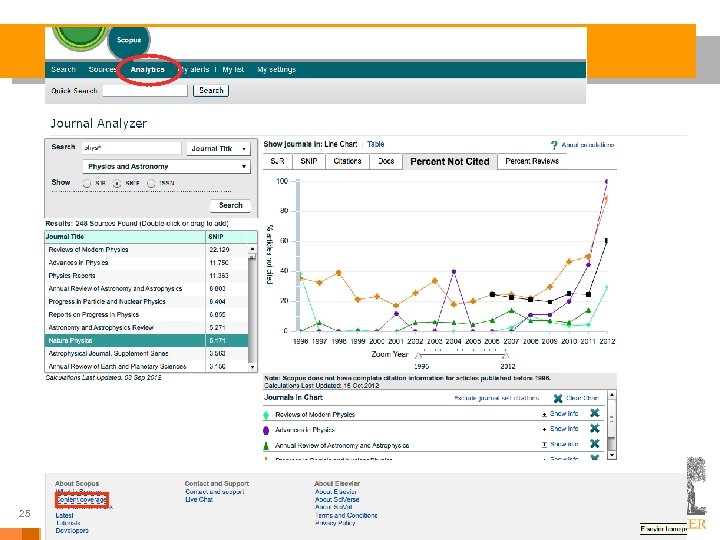720x540 pixels.
Task: Select Astronomy and Astrophysics Review row
Action: [x=147, y=328]
